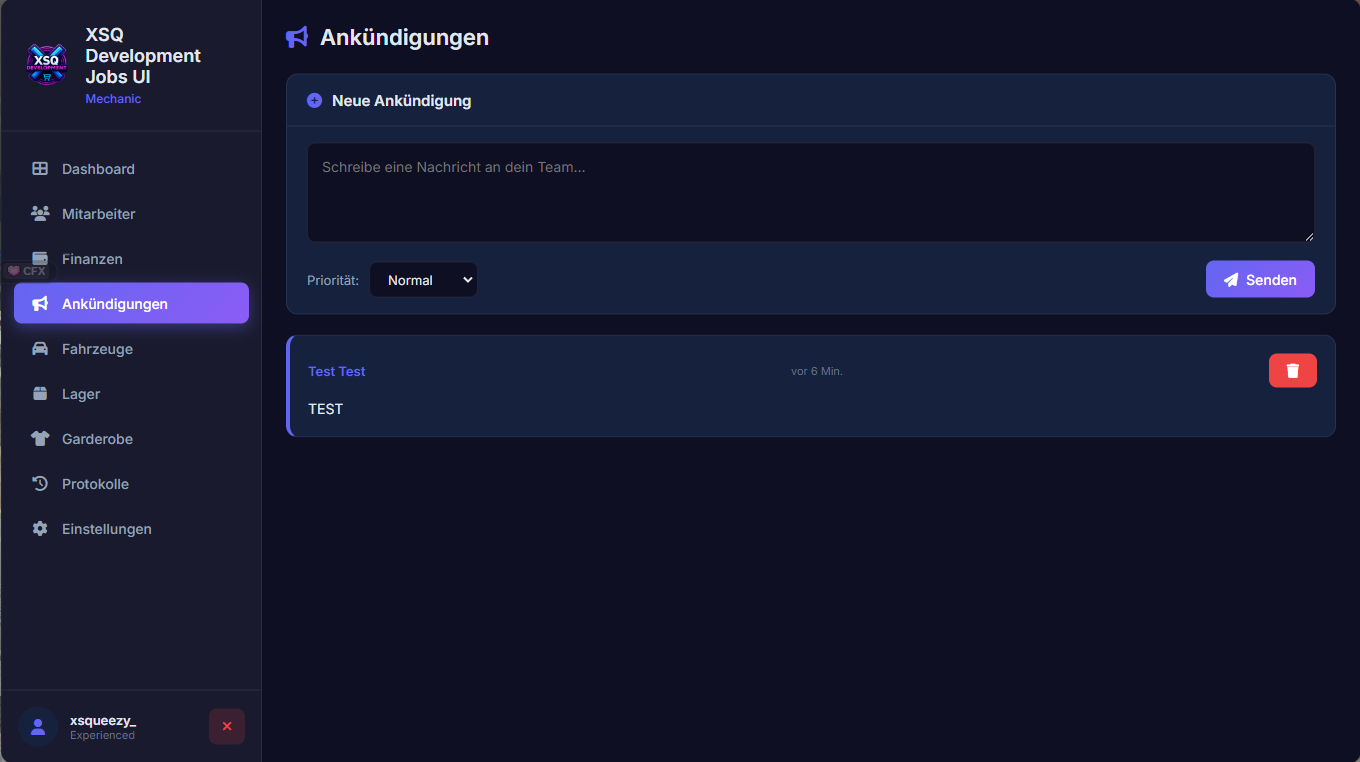This screenshot has width=1360, height=762.
Task: Open the Lager section
Action: (131, 394)
